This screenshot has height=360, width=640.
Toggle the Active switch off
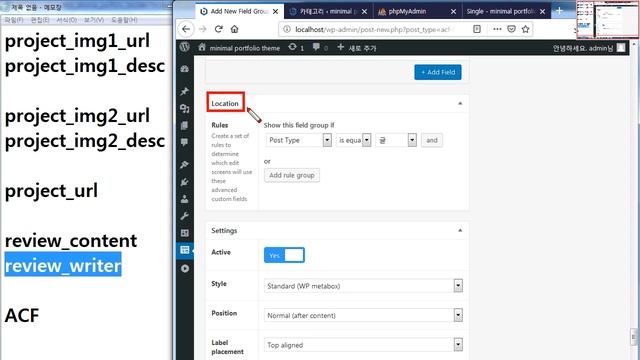[284, 255]
